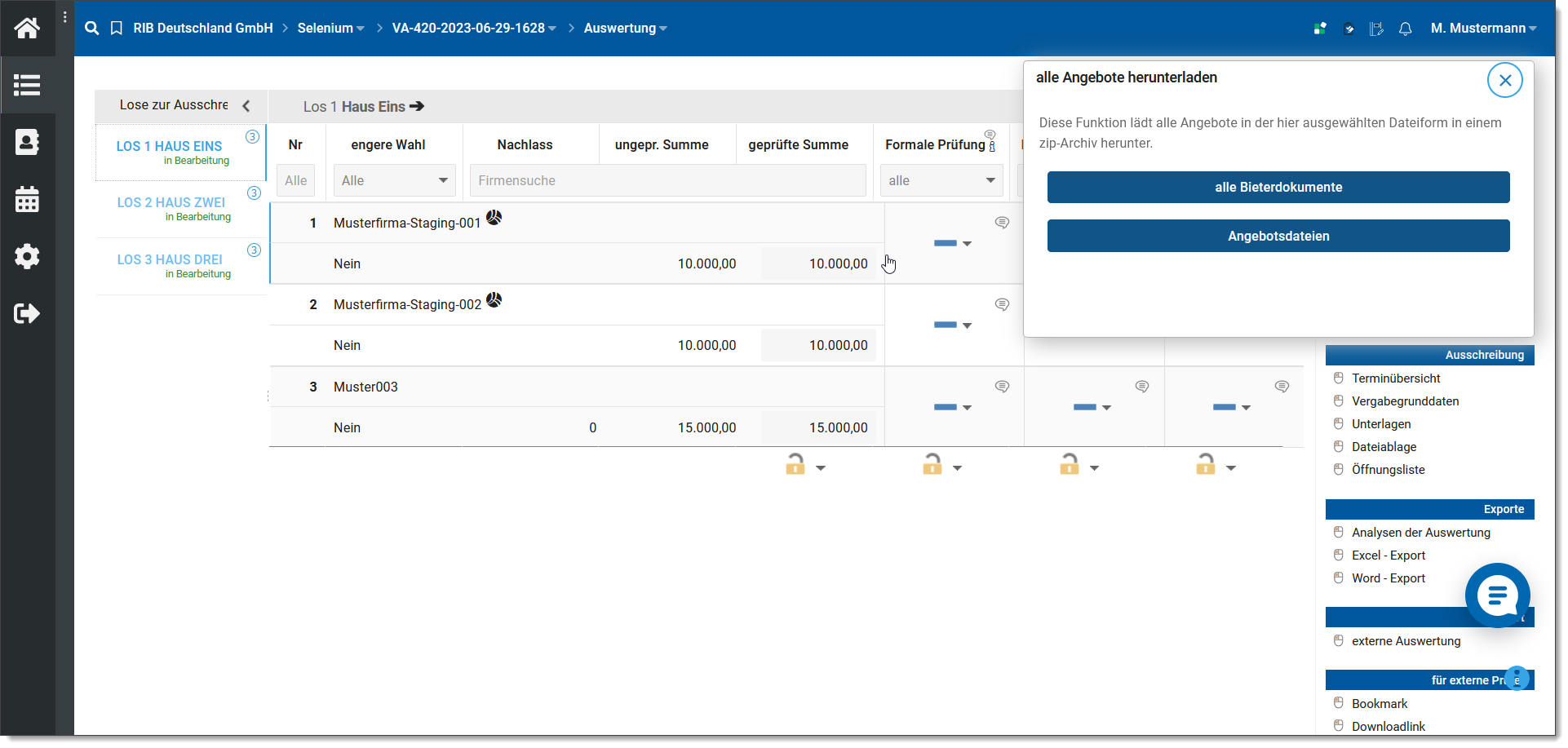The image size is (1568, 748).
Task: Click the vertical dots menu near home
Action: tap(65, 16)
